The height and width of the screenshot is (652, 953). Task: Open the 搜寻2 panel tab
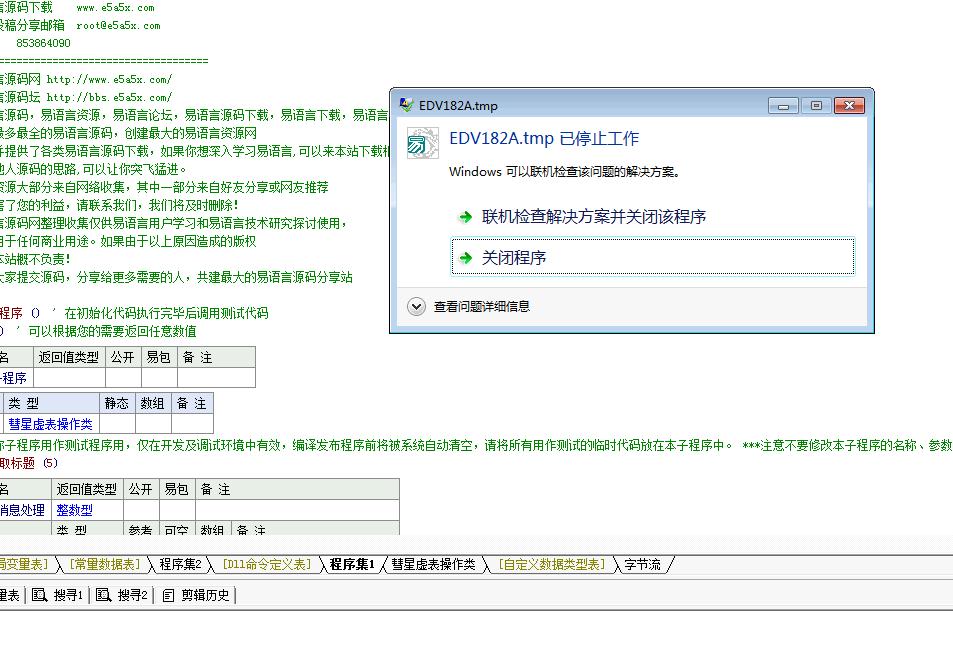tap(122, 595)
